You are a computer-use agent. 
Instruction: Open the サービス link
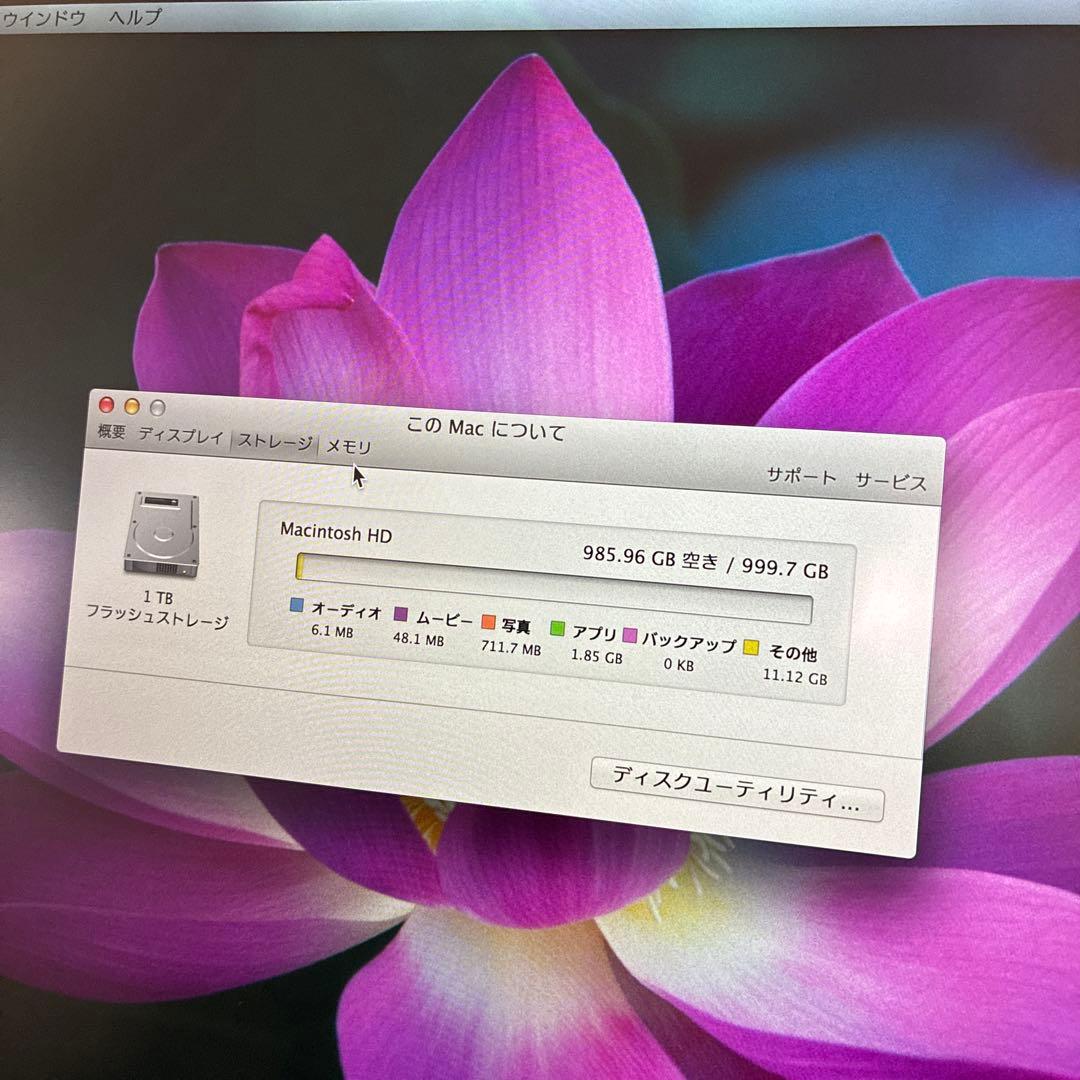pos(890,481)
